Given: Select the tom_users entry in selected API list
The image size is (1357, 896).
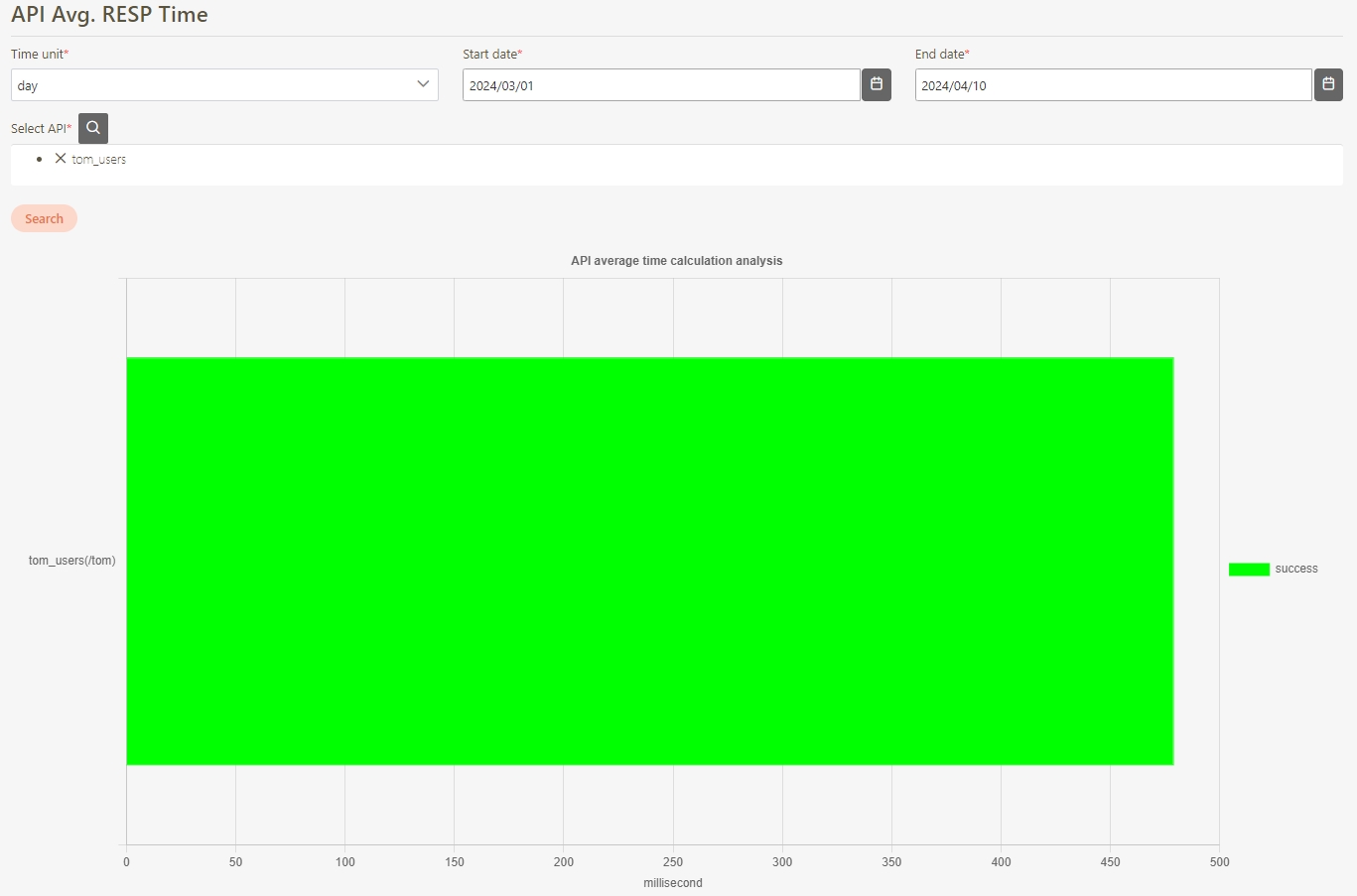Looking at the screenshot, I should tap(99, 160).
